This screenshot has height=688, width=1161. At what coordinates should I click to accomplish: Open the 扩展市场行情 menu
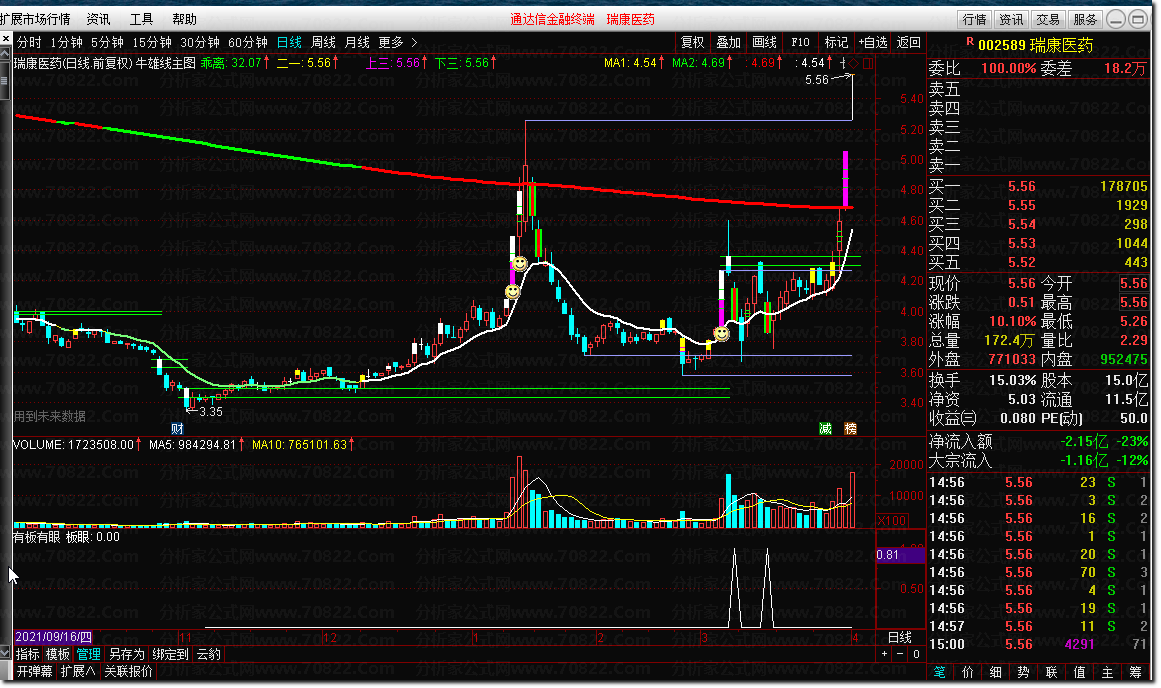click(36, 19)
